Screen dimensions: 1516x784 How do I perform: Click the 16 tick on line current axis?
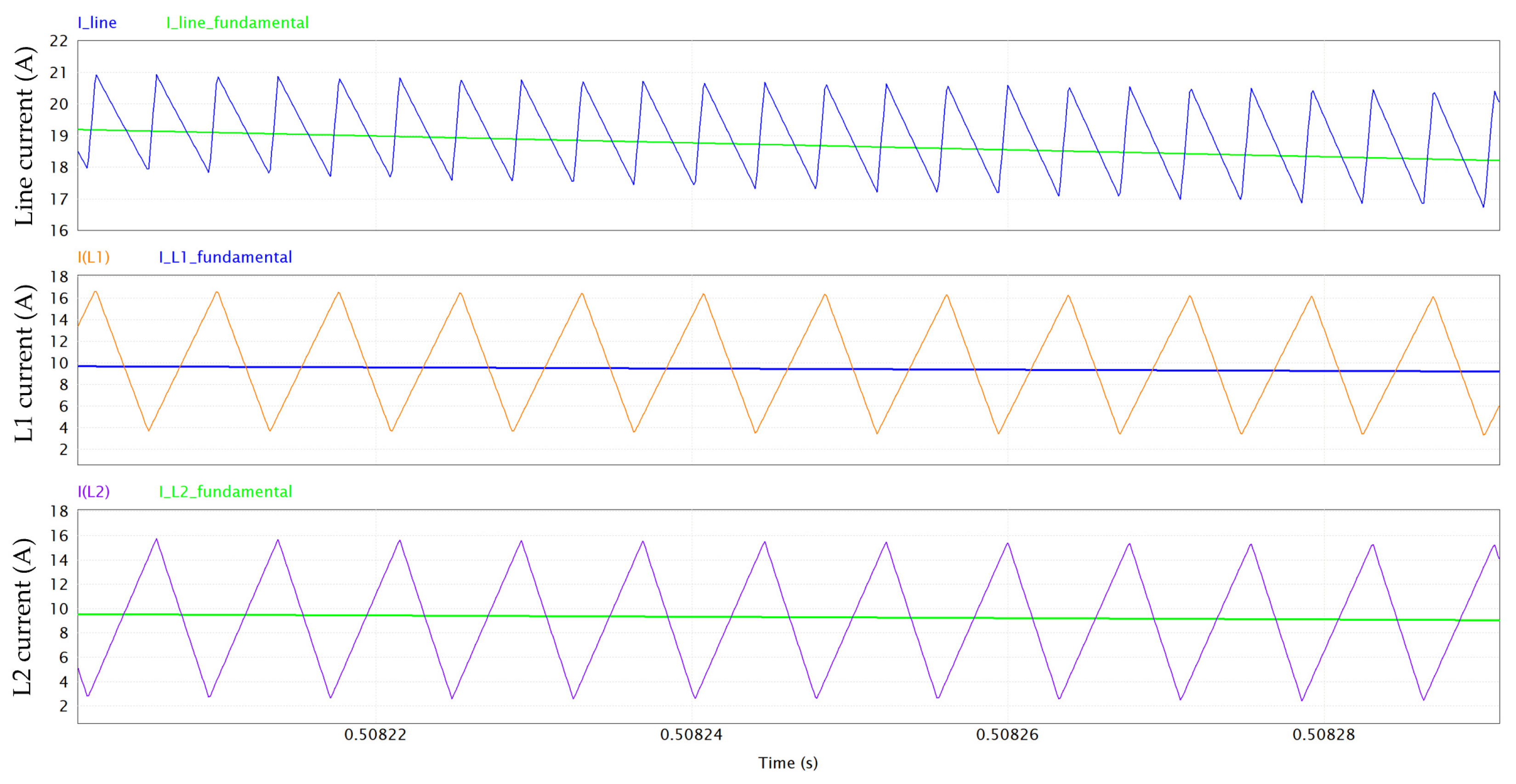click(59, 231)
